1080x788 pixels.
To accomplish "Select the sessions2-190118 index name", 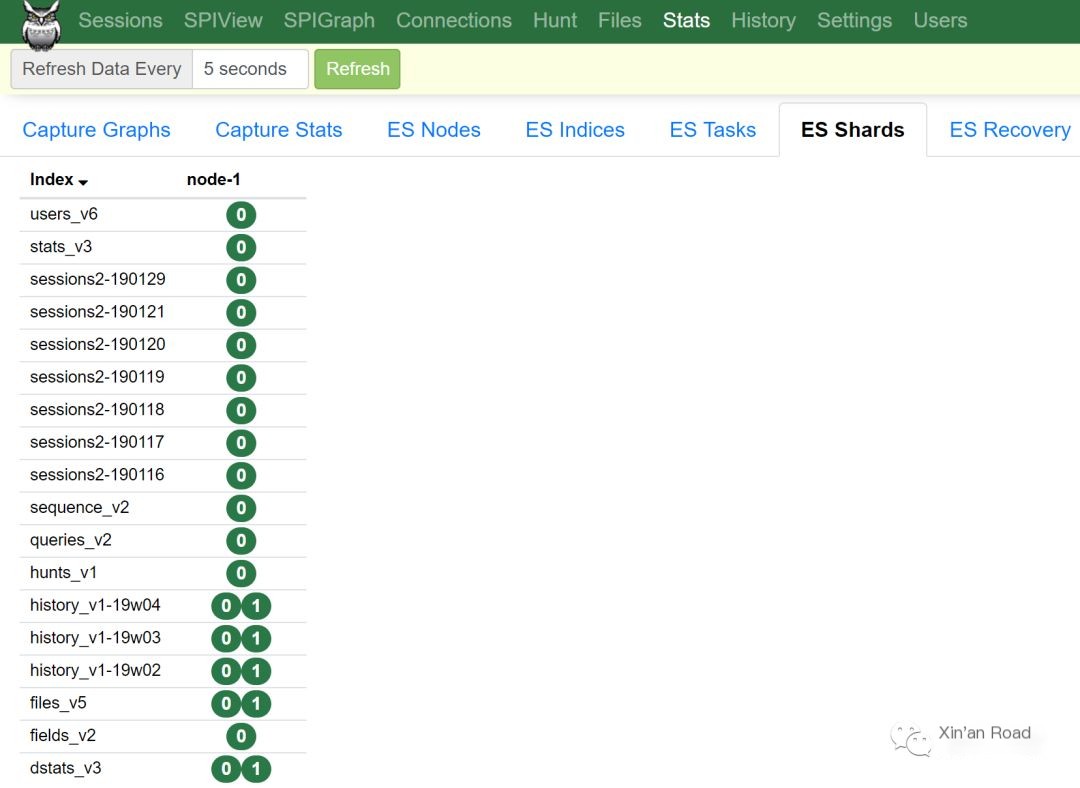I will [x=97, y=409].
